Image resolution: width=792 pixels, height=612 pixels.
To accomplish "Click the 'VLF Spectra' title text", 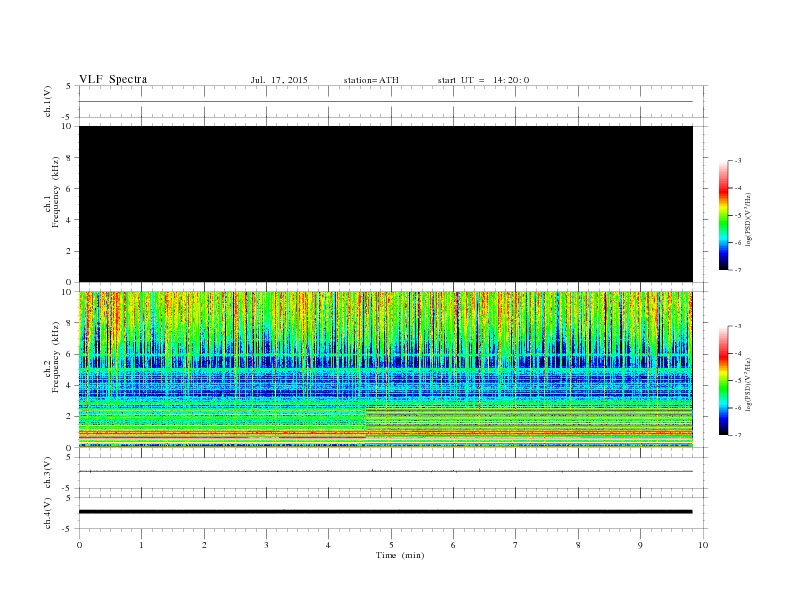I will click(113, 79).
